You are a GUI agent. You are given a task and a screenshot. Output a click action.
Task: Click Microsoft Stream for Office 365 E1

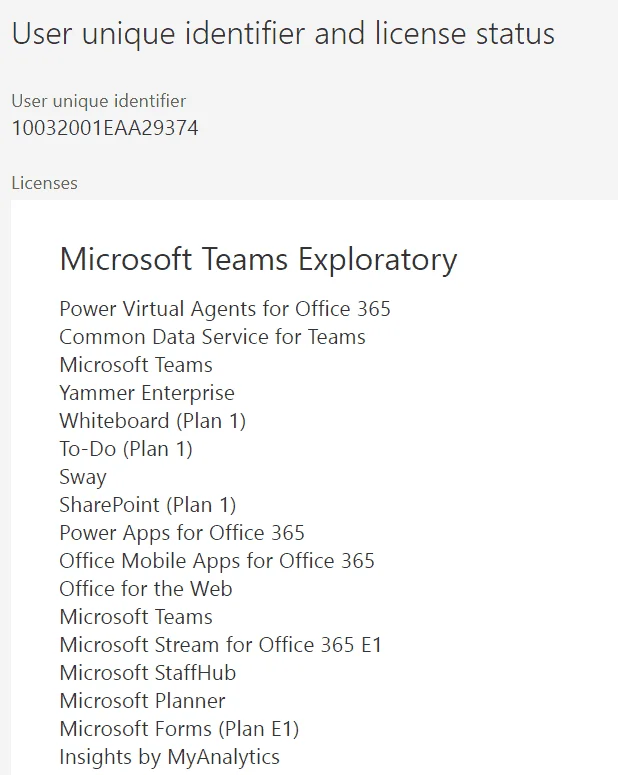tap(221, 646)
